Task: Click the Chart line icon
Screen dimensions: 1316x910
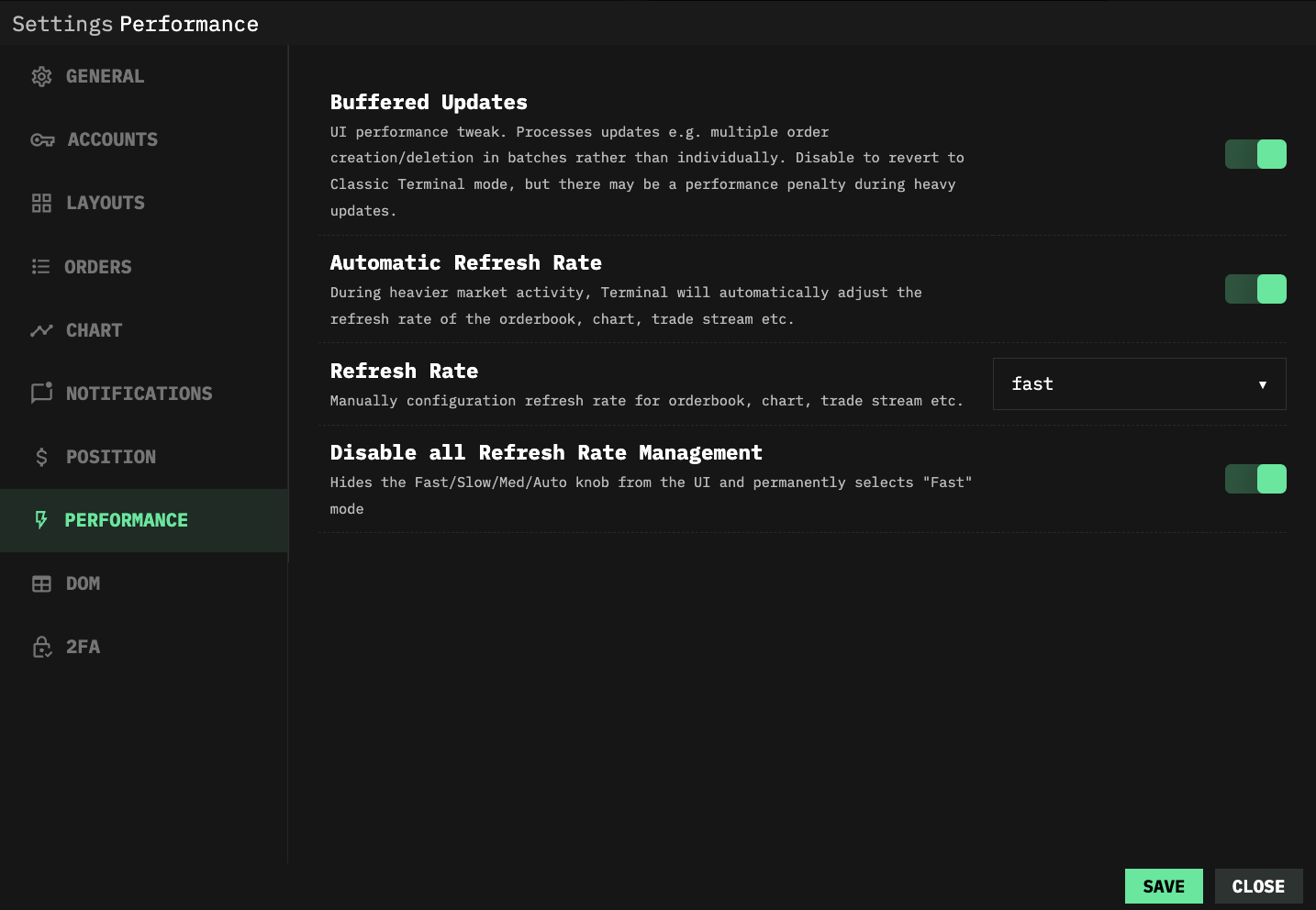Action: (x=41, y=330)
